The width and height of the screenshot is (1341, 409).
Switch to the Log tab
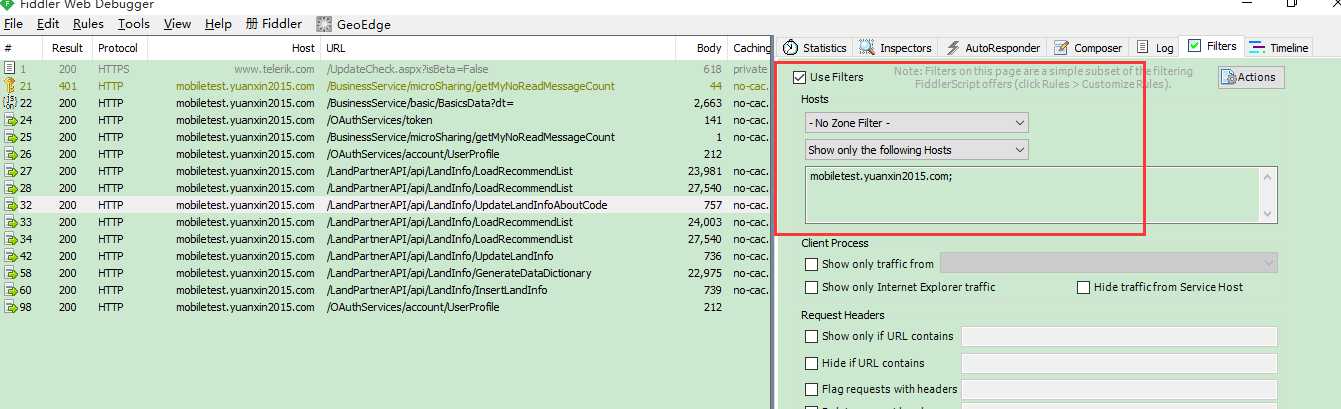click(1155, 48)
